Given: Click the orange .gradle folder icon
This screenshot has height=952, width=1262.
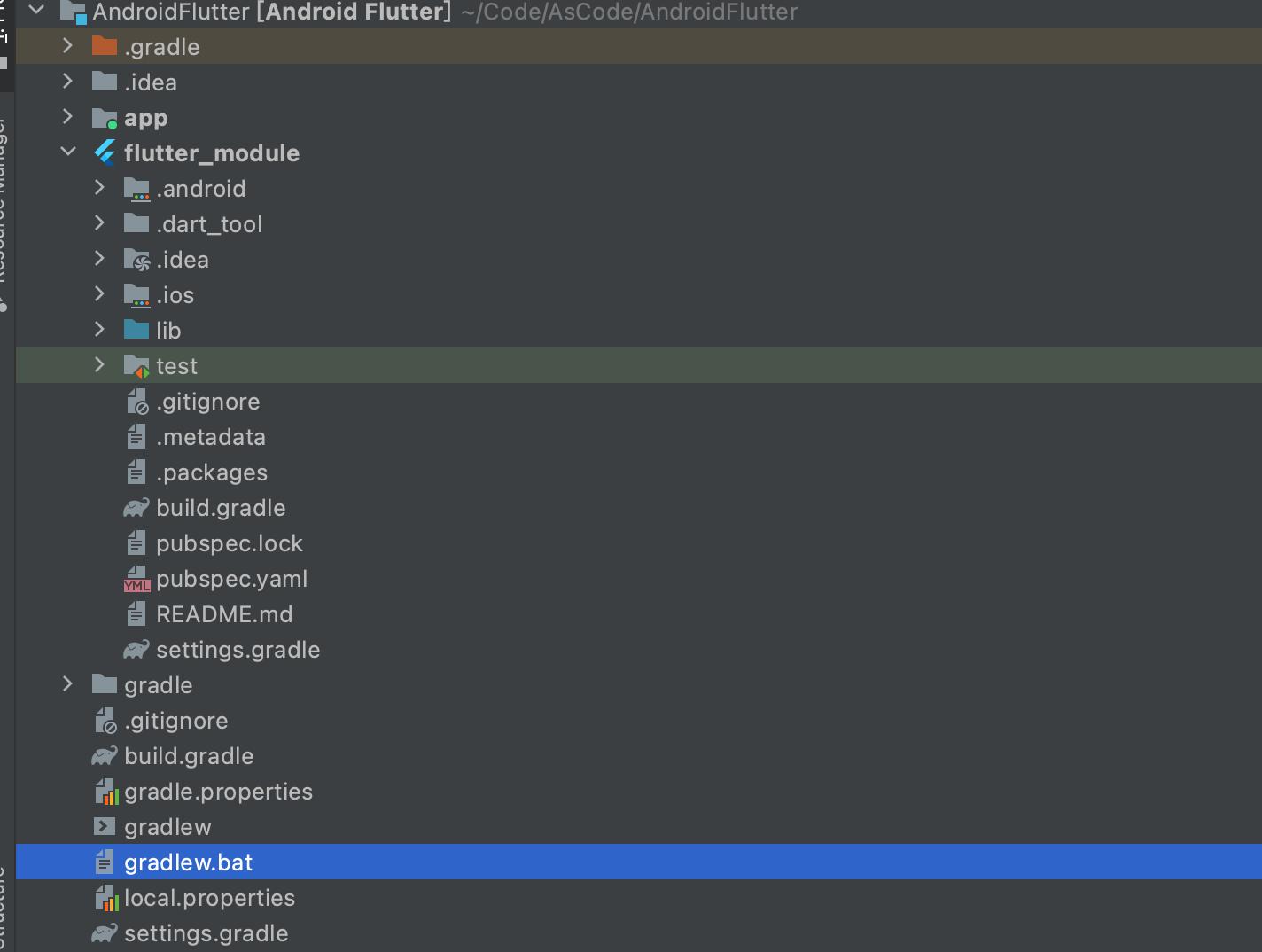Looking at the screenshot, I should pos(105,46).
